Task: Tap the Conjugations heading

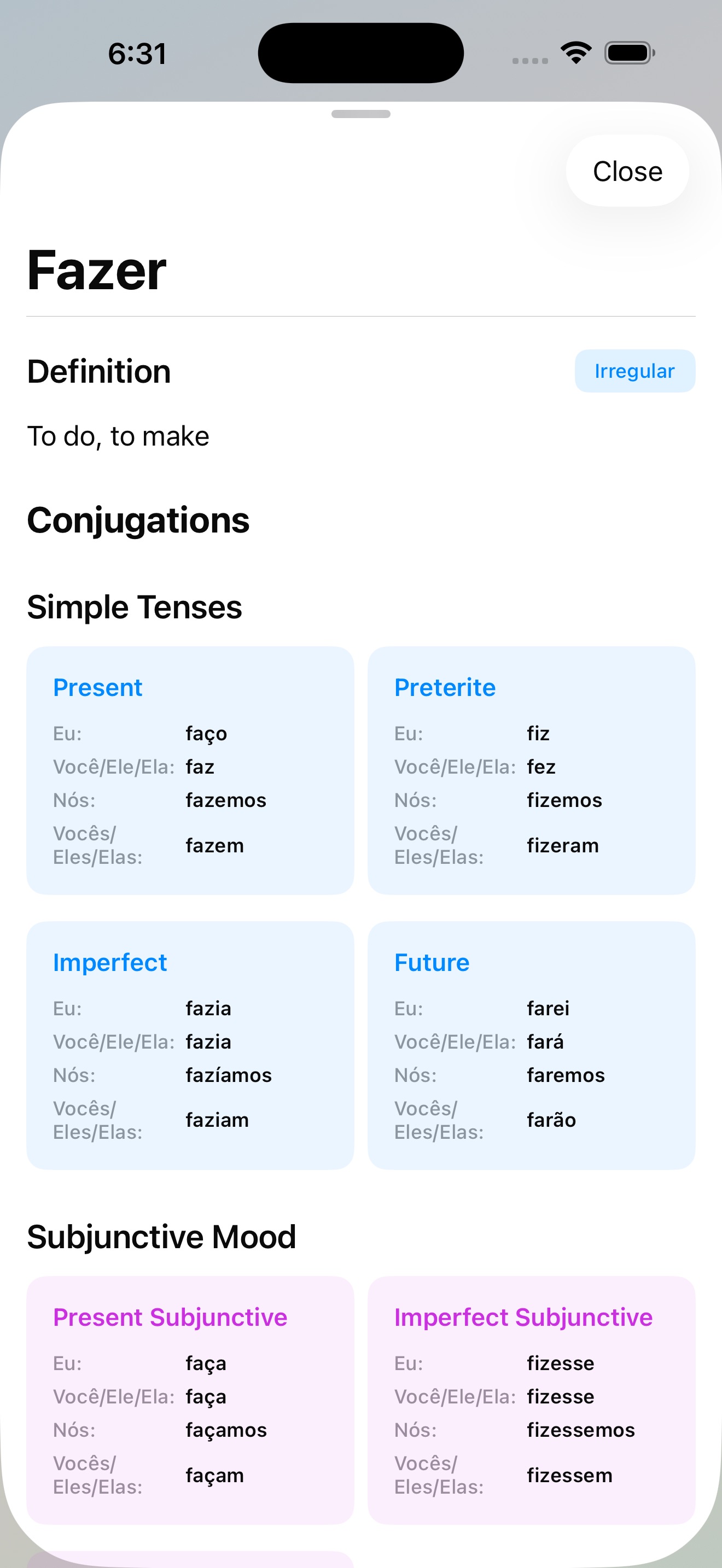Action: (x=138, y=520)
